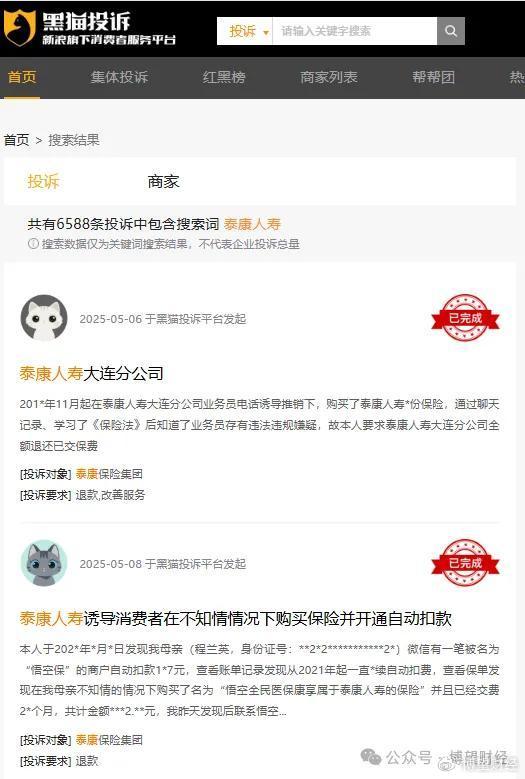
Task: Open the gray cat user avatar
Action: [x=44, y=563]
